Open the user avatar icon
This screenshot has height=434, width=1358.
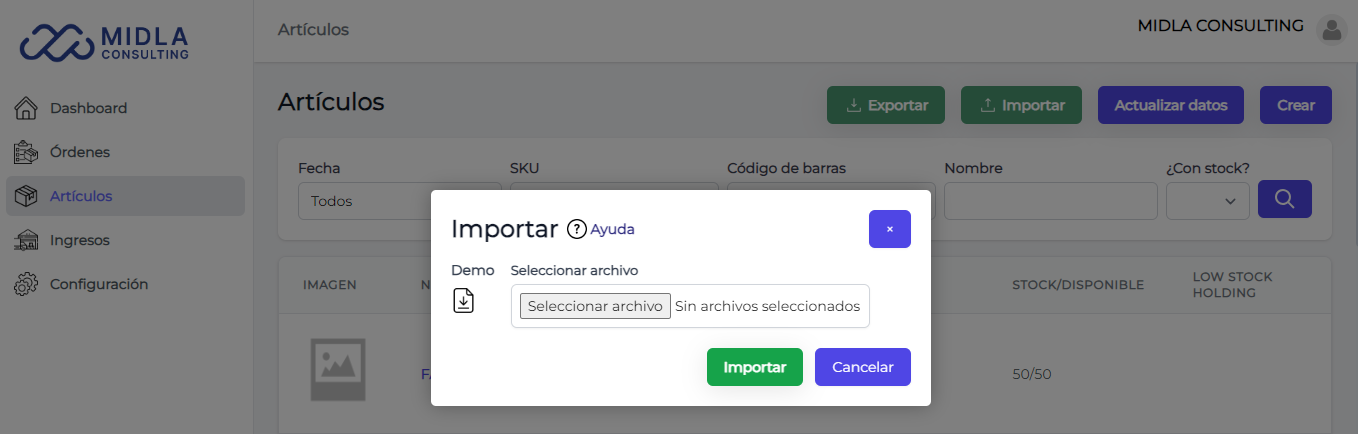click(x=1332, y=30)
